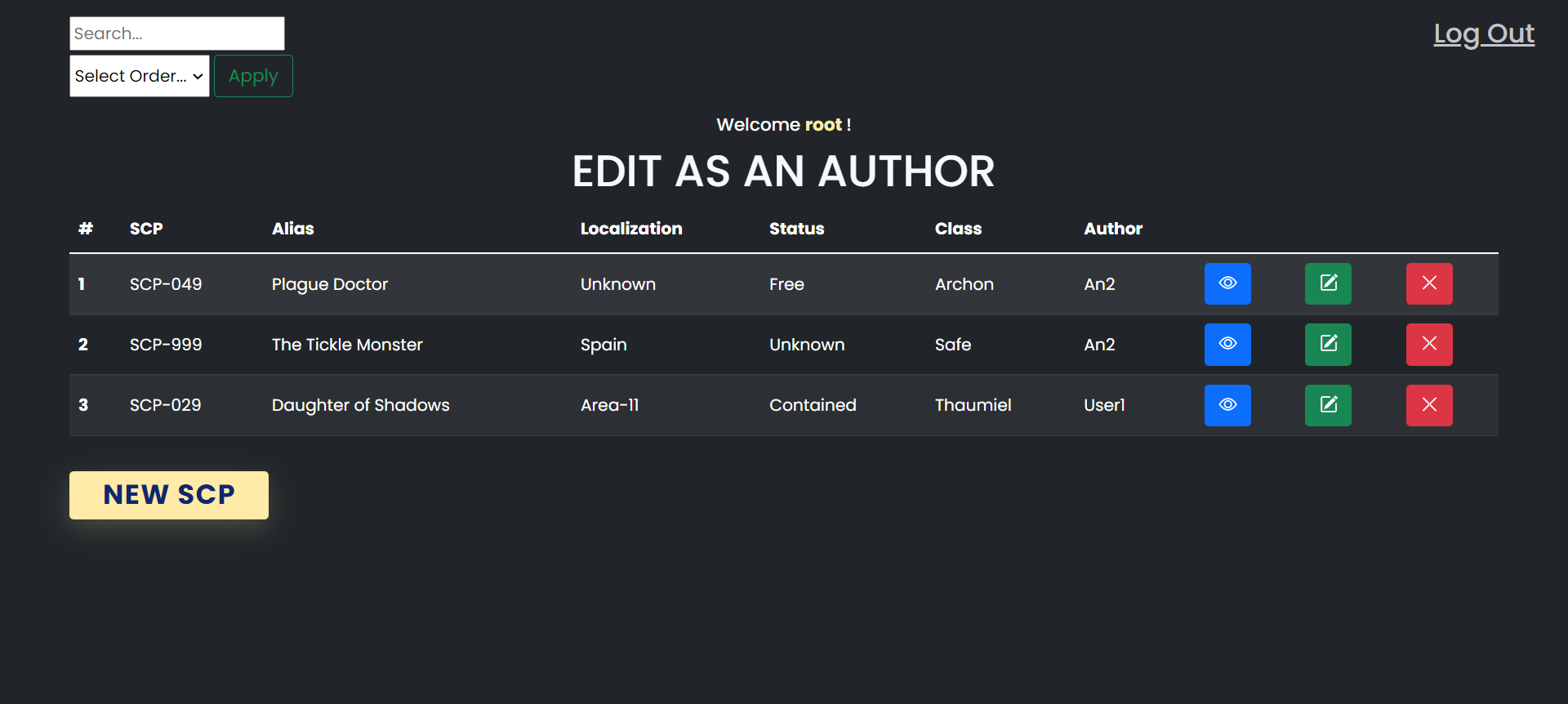Click the Localization column header

tap(630, 229)
